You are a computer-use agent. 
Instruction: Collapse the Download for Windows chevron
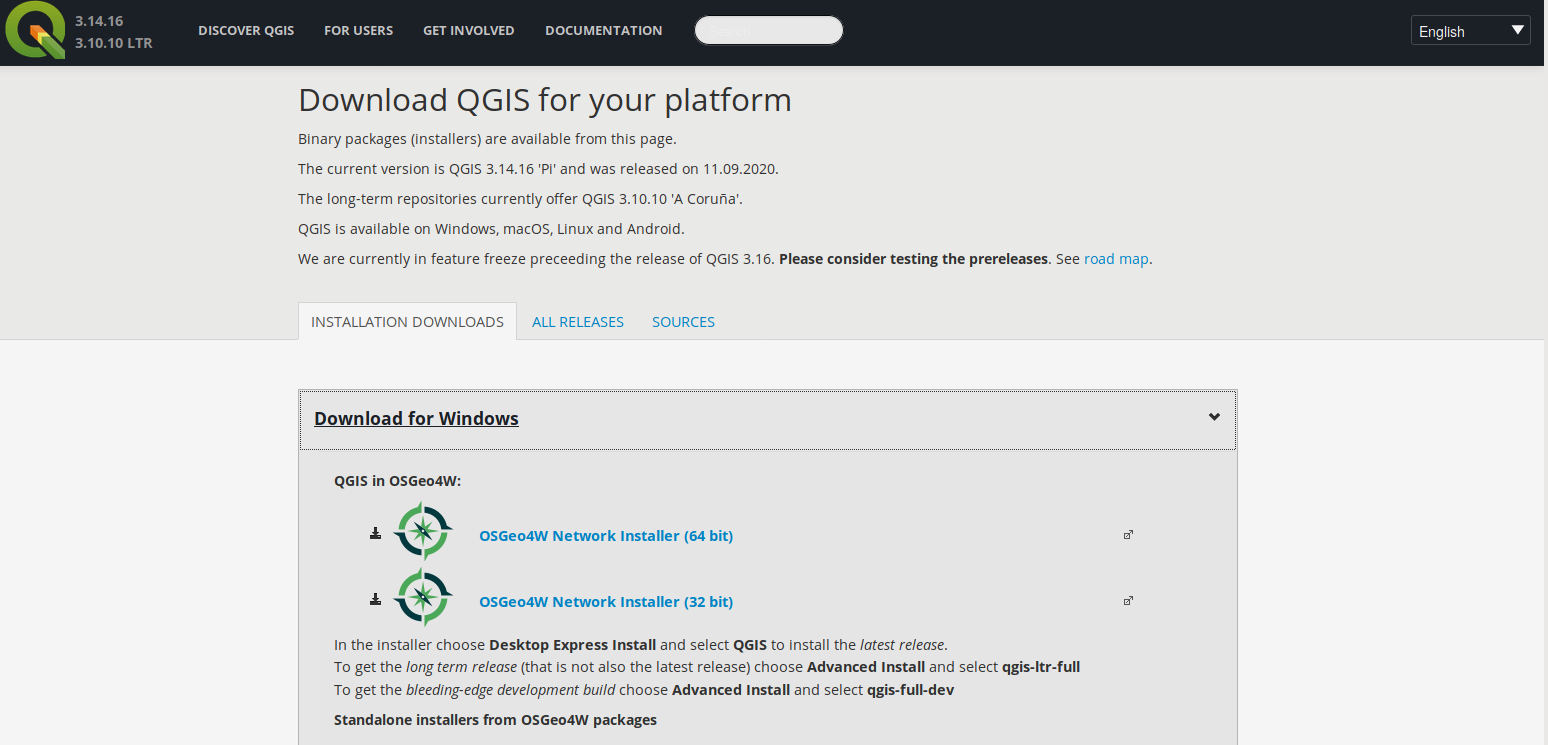click(x=1214, y=417)
